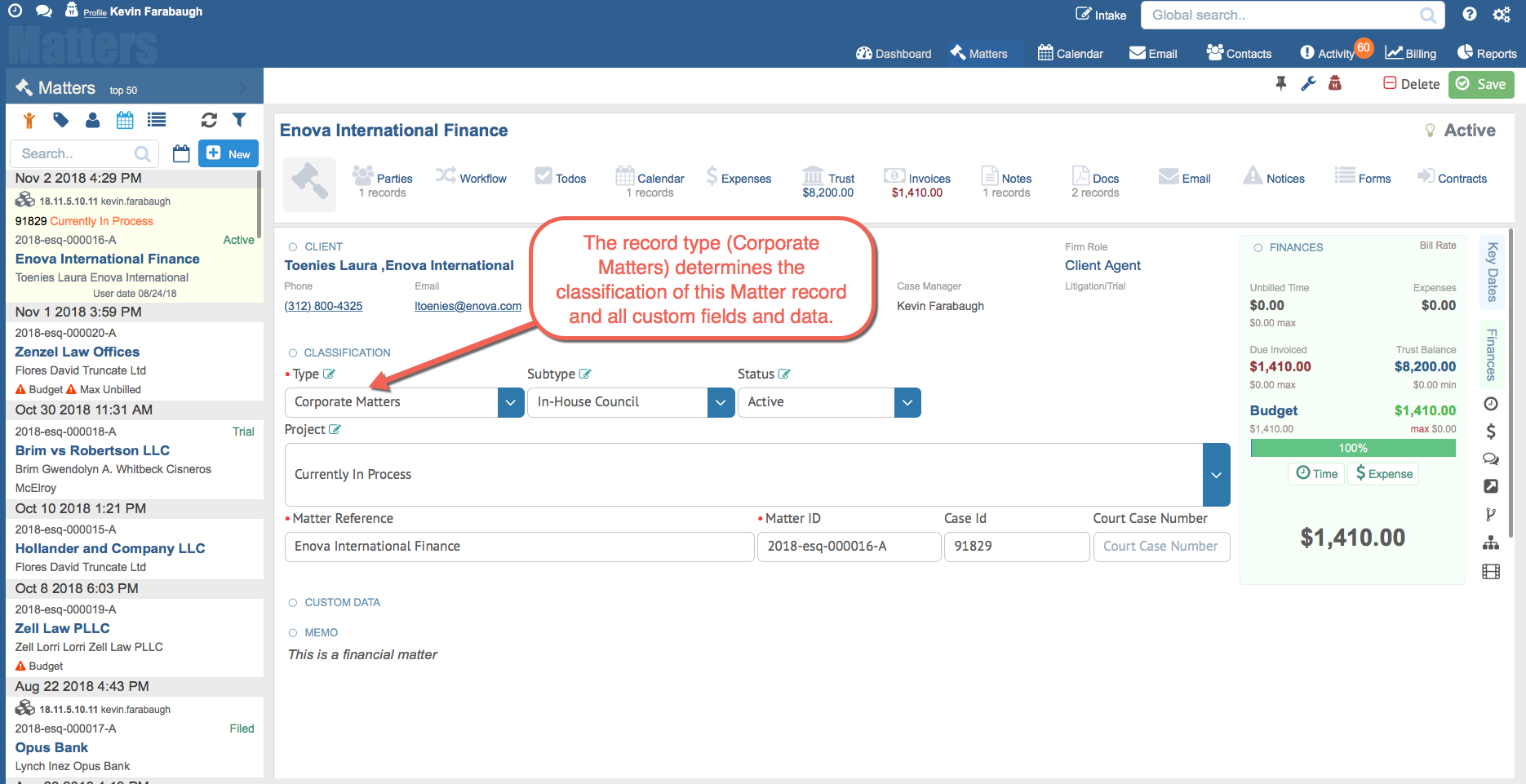Viewport: 1526px width, 784px height.
Task: Click the pin icon in matter toolbar
Action: (1281, 83)
